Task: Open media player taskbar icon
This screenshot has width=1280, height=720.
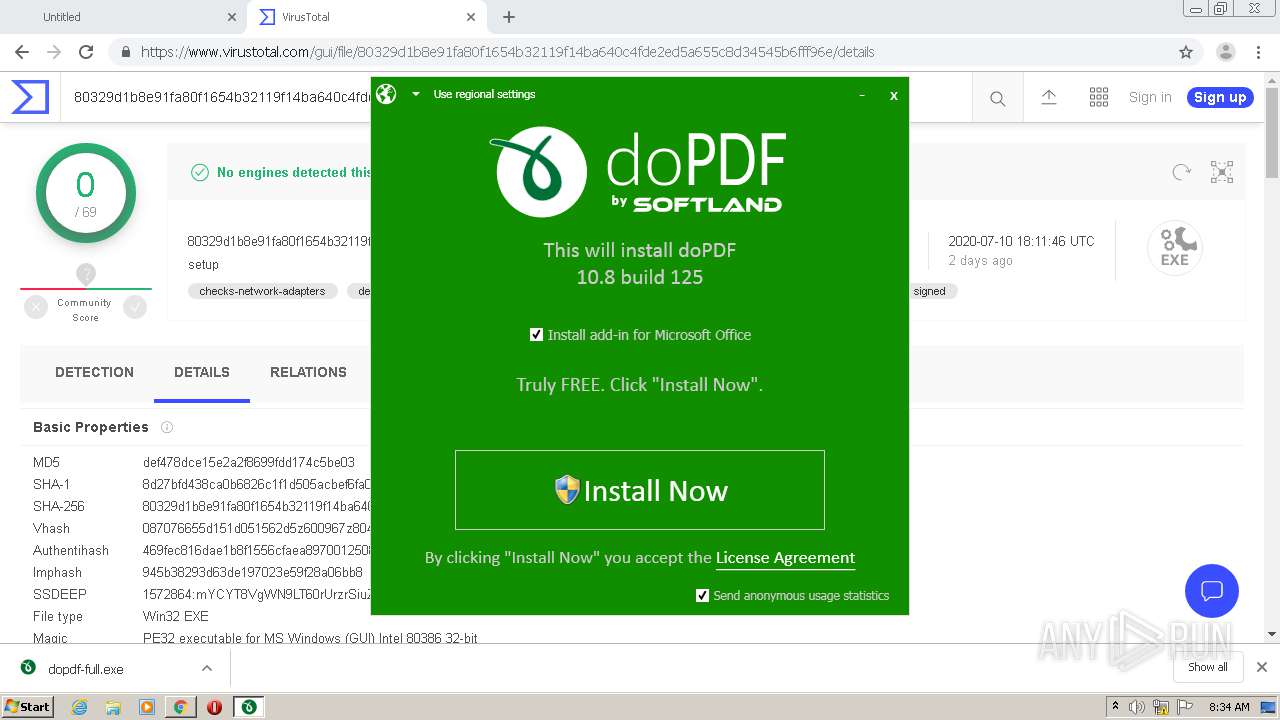Action: [x=147, y=707]
